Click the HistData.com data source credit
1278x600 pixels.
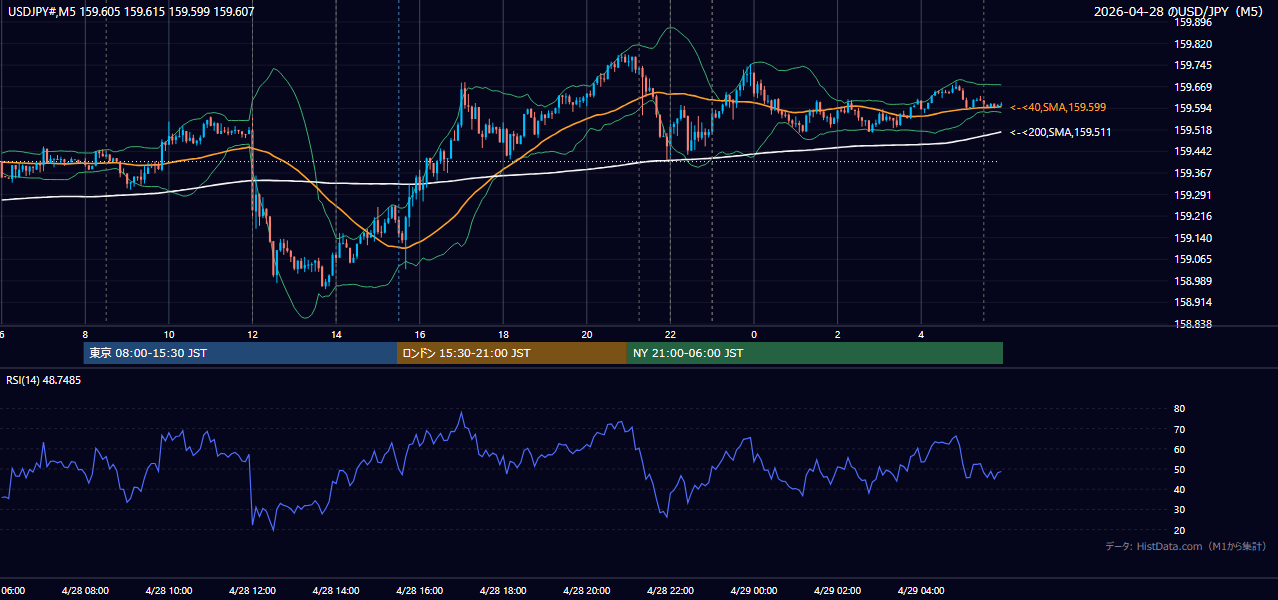pos(1186,546)
